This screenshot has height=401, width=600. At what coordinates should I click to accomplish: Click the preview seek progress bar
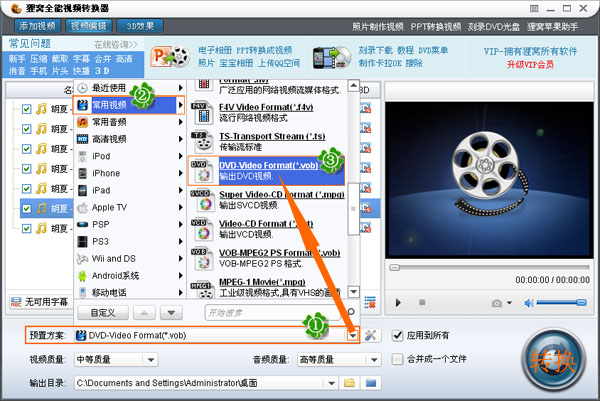489,267
